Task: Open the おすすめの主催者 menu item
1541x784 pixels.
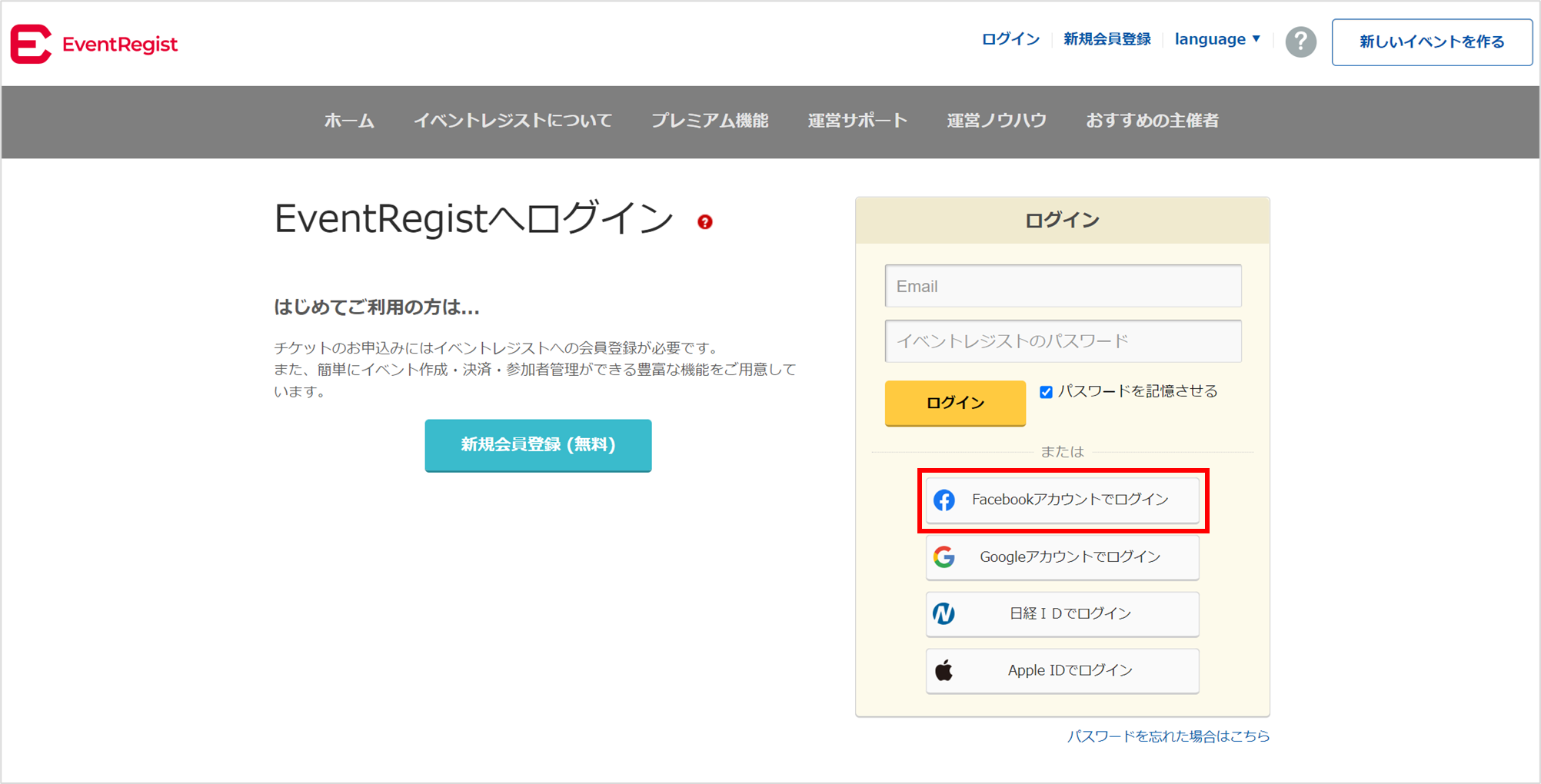Action: [x=1152, y=121]
